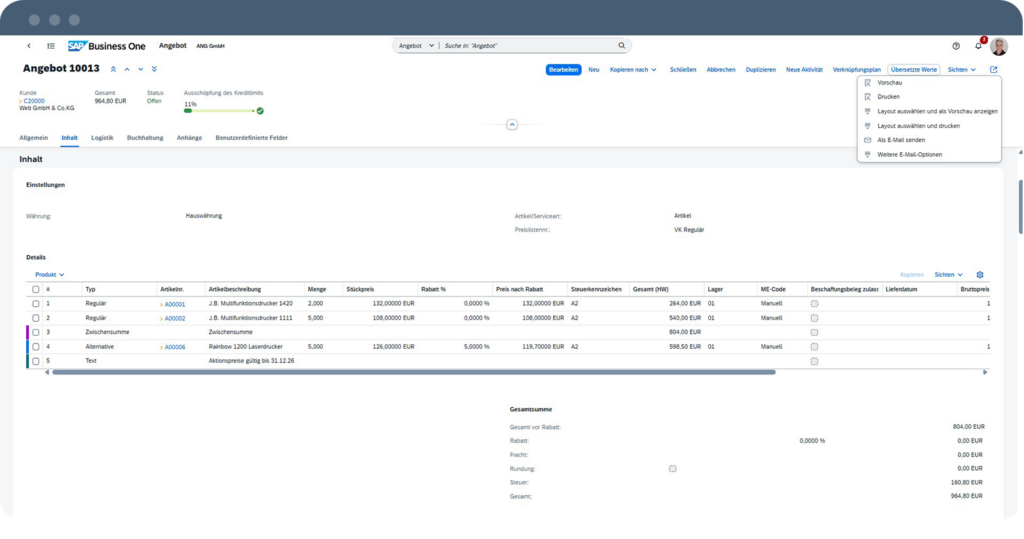Toggle Beschaffungsbeleg checkbox in row 4

pyautogui.click(x=814, y=347)
